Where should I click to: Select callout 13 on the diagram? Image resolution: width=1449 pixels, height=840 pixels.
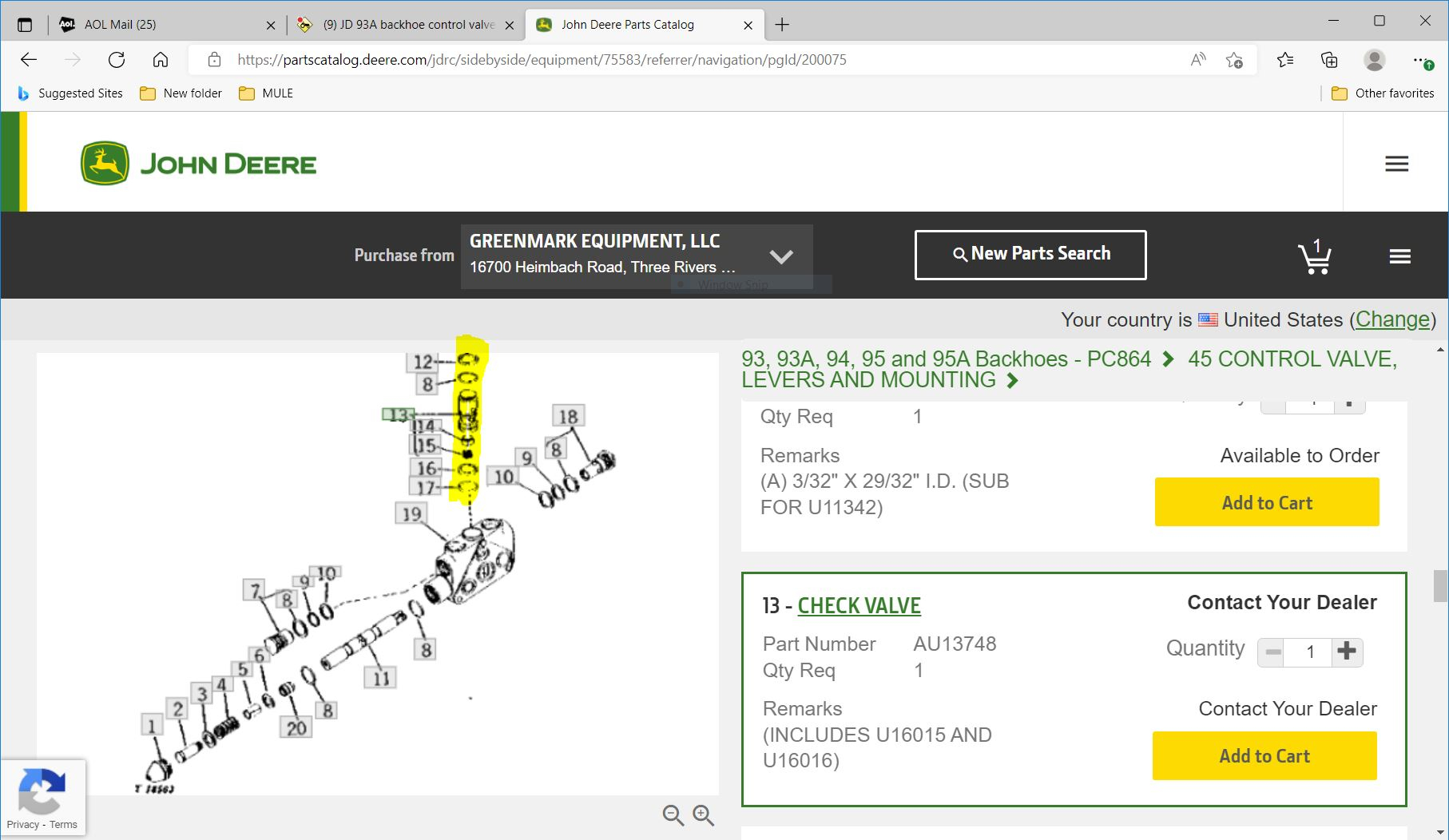[398, 414]
